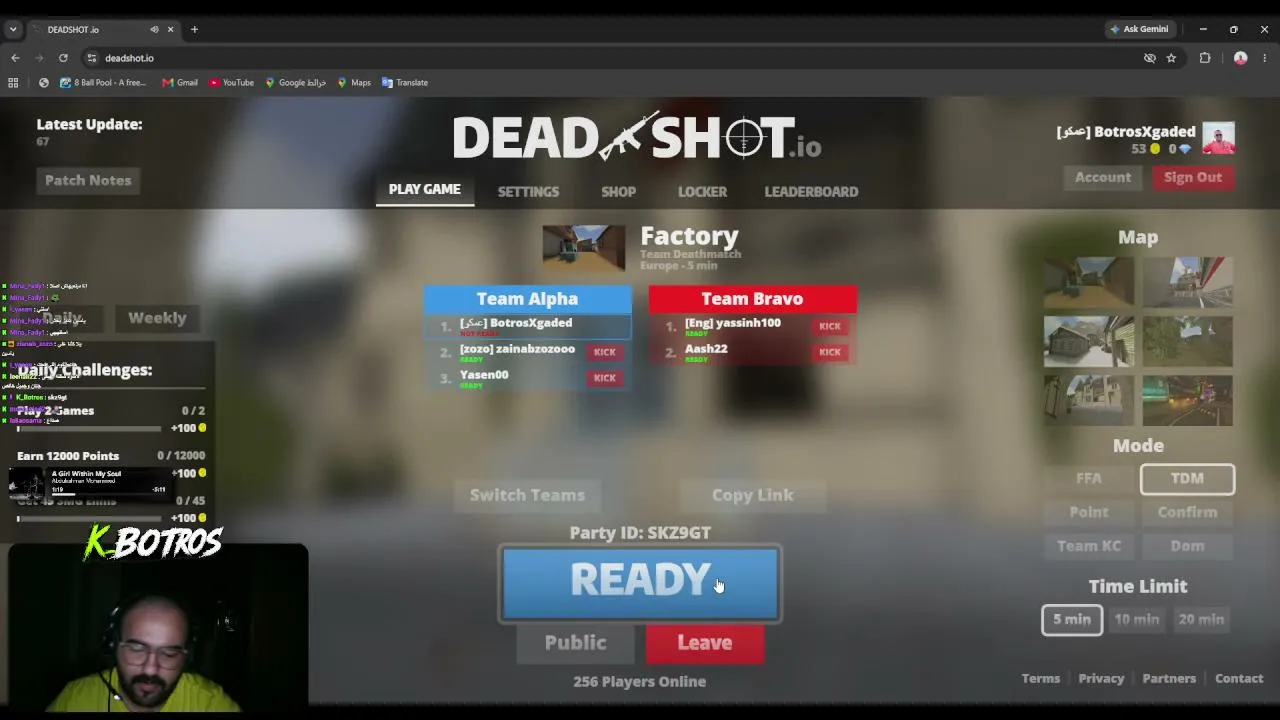Screen dimensions: 1280x720
Task: Mute the DEADSHOT.io tab audio icon
Action: pyautogui.click(x=154, y=30)
